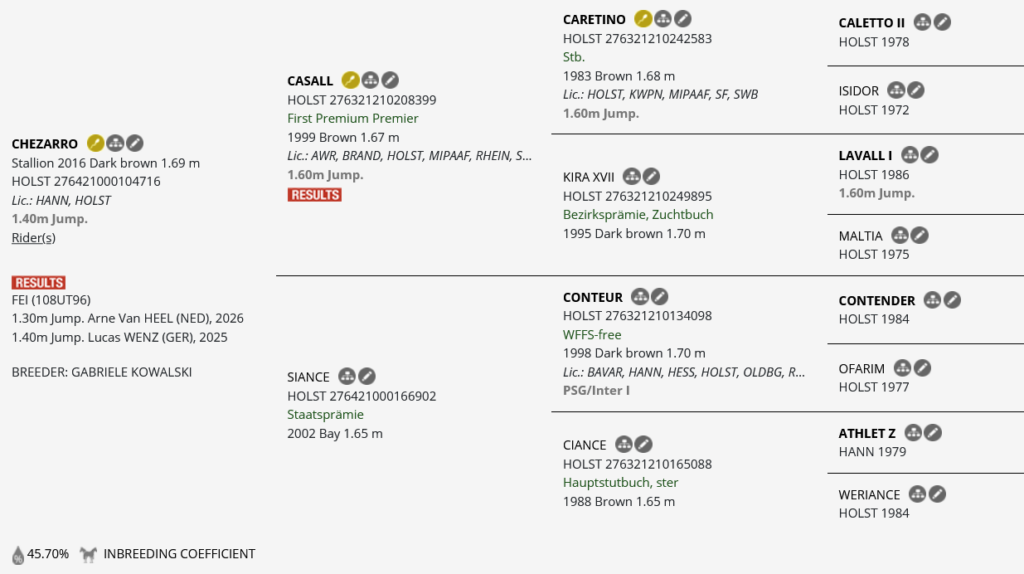Click the horse icon by Inbreeding Coefficient

(88, 554)
